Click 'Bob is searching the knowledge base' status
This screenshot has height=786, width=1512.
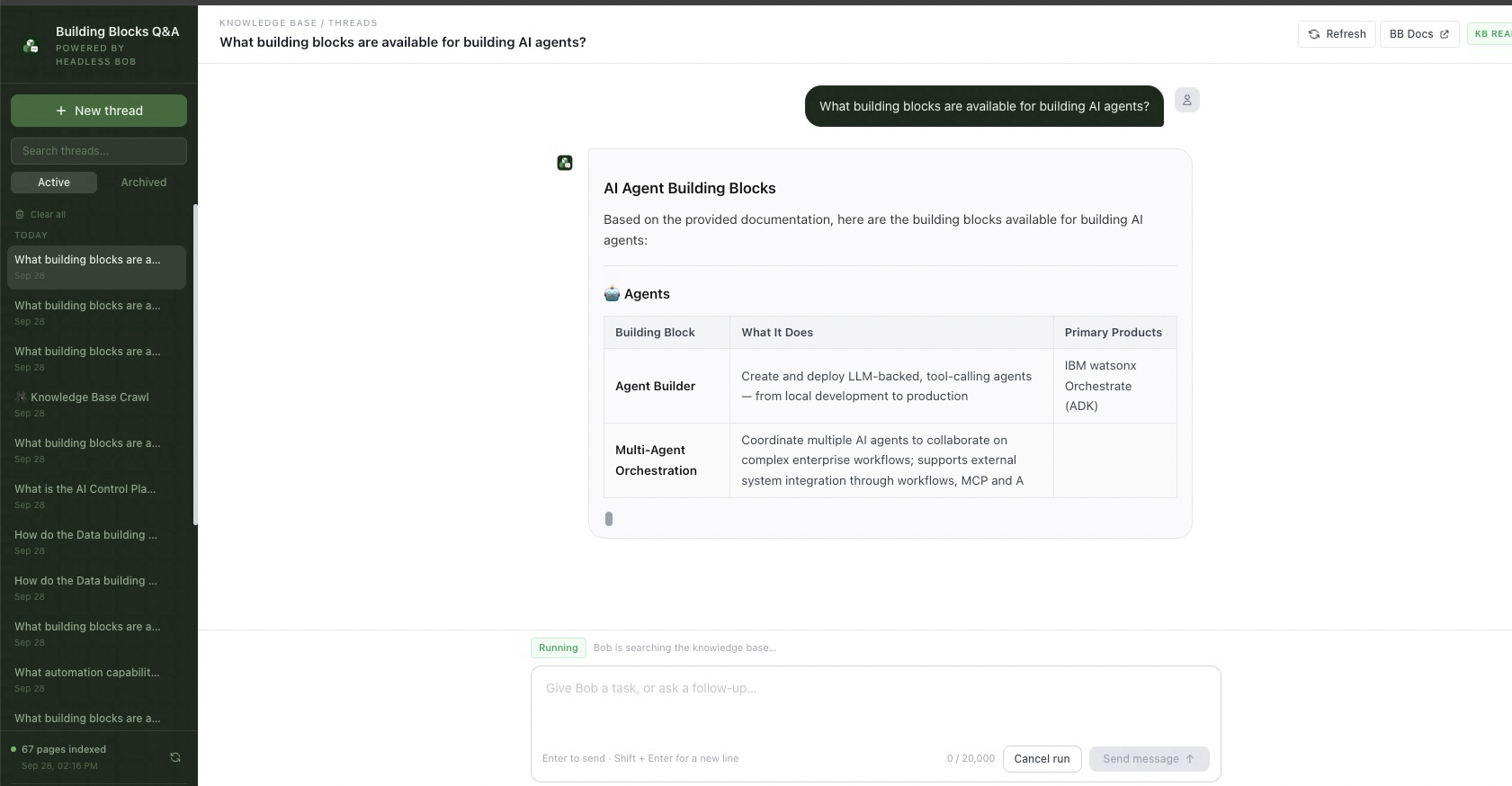point(684,648)
